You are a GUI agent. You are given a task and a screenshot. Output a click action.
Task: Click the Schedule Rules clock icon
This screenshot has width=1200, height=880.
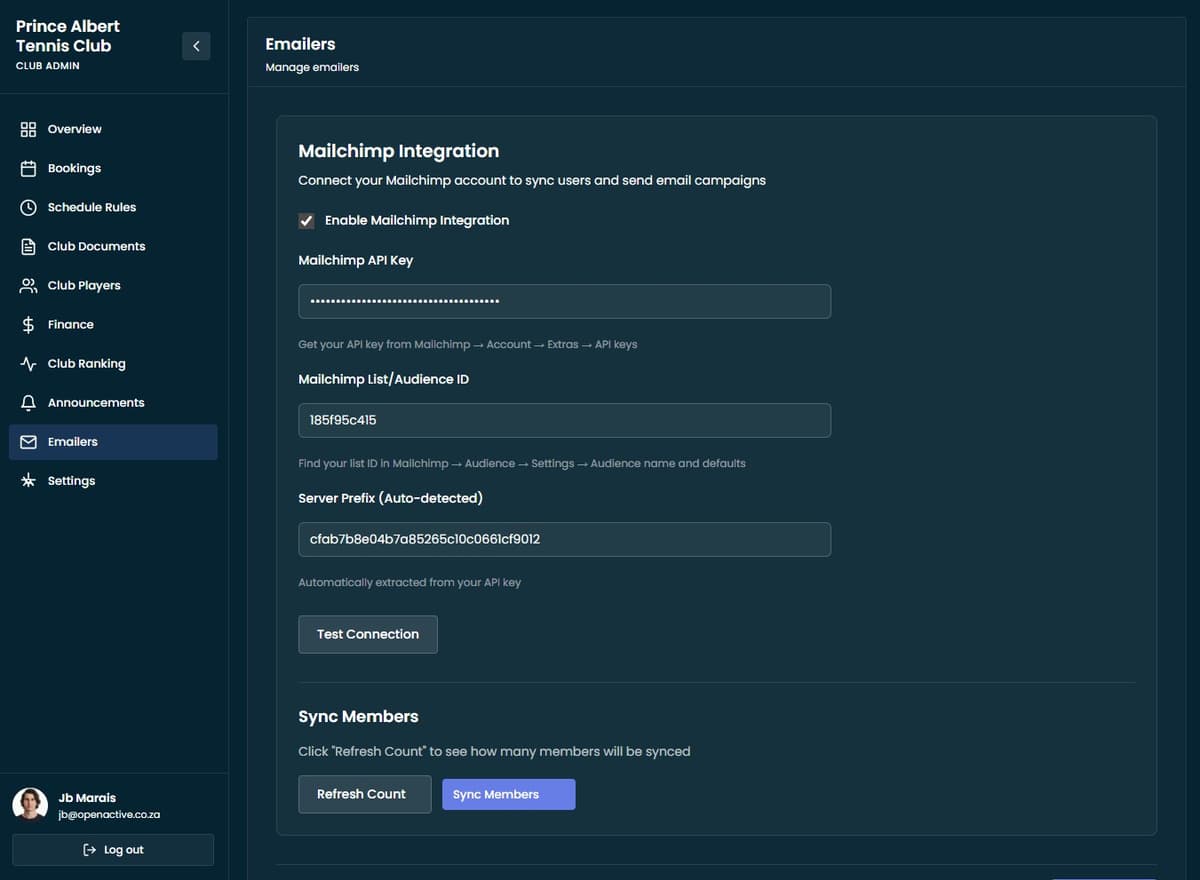pos(29,207)
